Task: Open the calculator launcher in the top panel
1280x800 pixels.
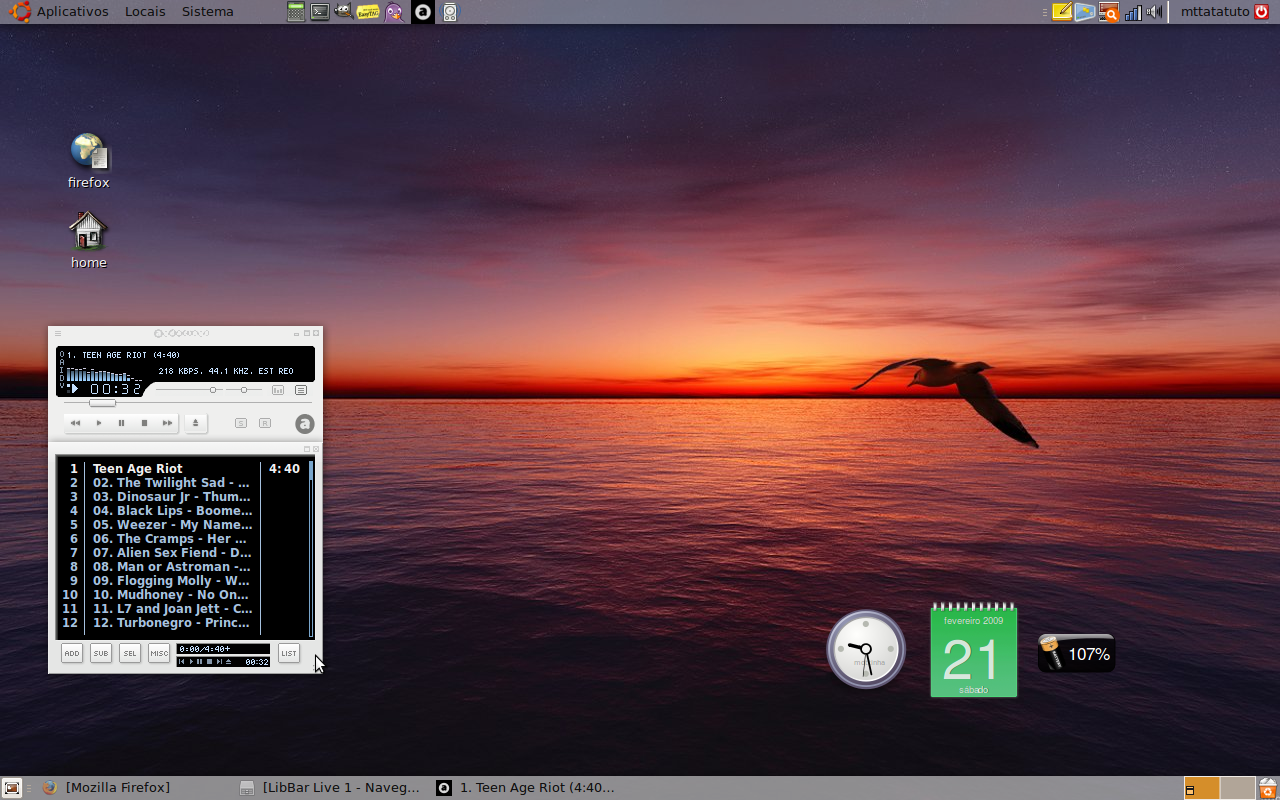Action: point(295,12)
